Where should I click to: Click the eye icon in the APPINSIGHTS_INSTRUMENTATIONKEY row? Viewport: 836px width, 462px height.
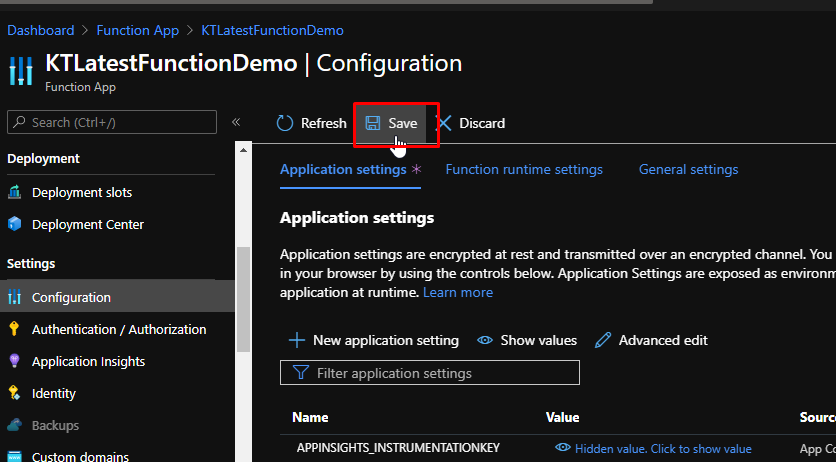coord(562,447)
